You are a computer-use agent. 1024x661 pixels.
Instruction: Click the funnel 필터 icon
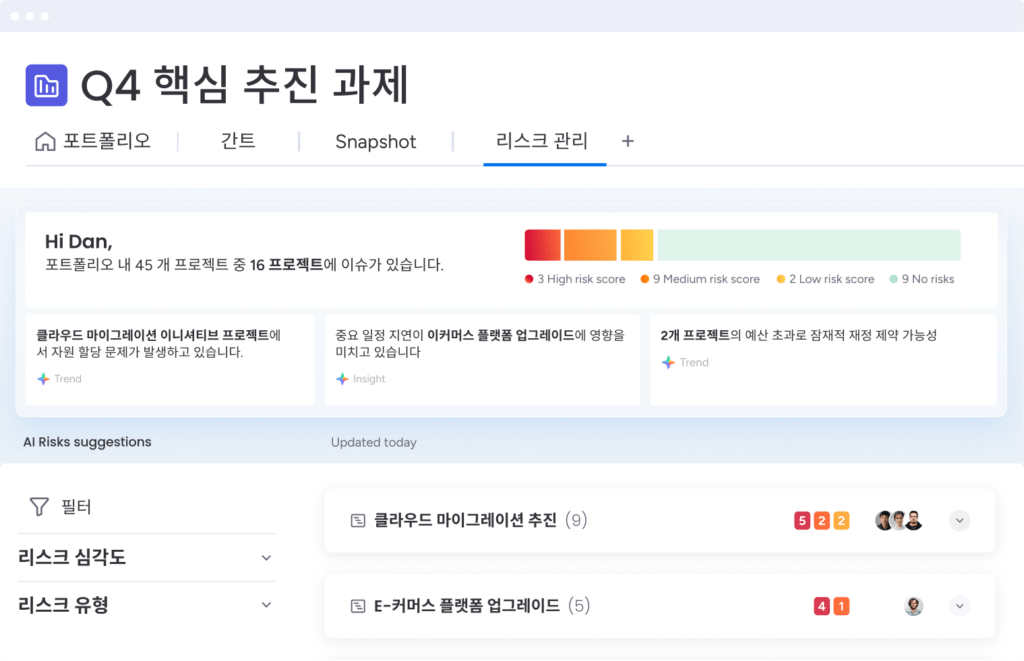pyautogui.click(x=39, y=507)
